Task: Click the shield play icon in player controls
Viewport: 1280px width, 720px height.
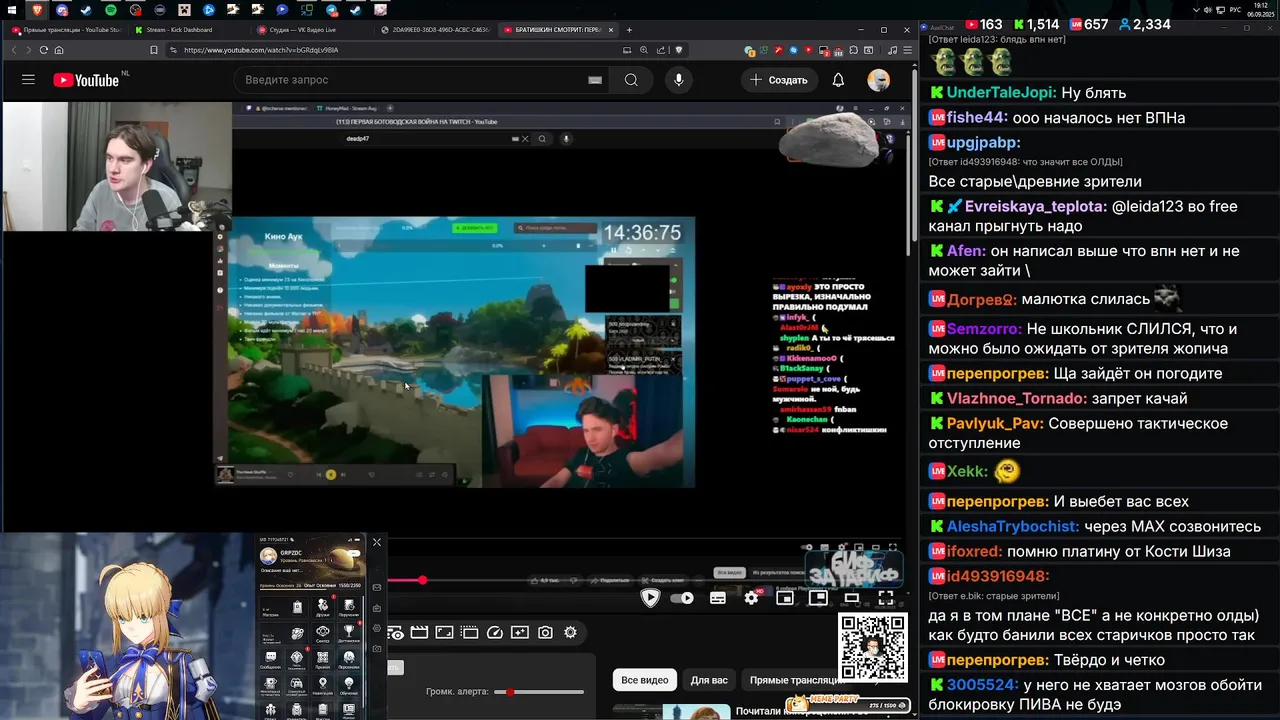Action: coord(650,598)
